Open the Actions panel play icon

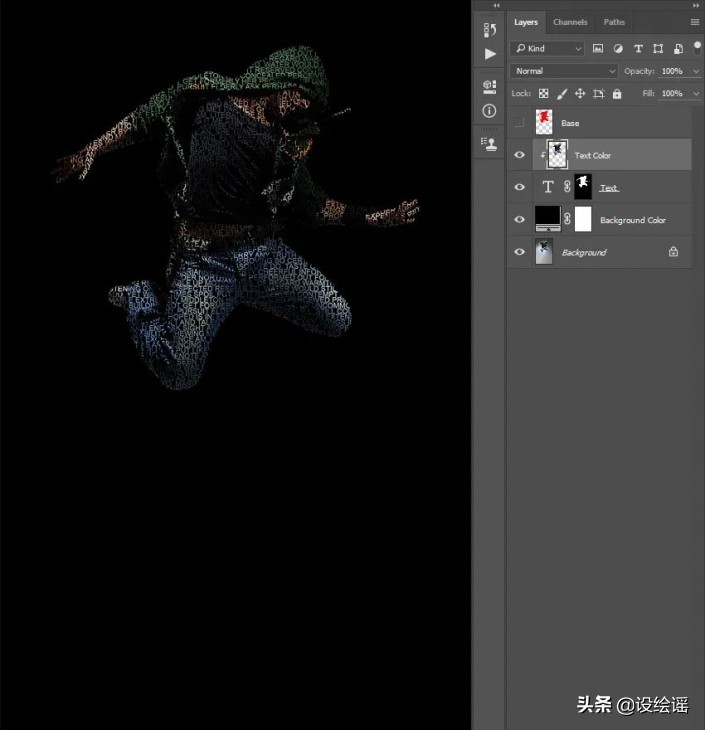tap(489, 54)
